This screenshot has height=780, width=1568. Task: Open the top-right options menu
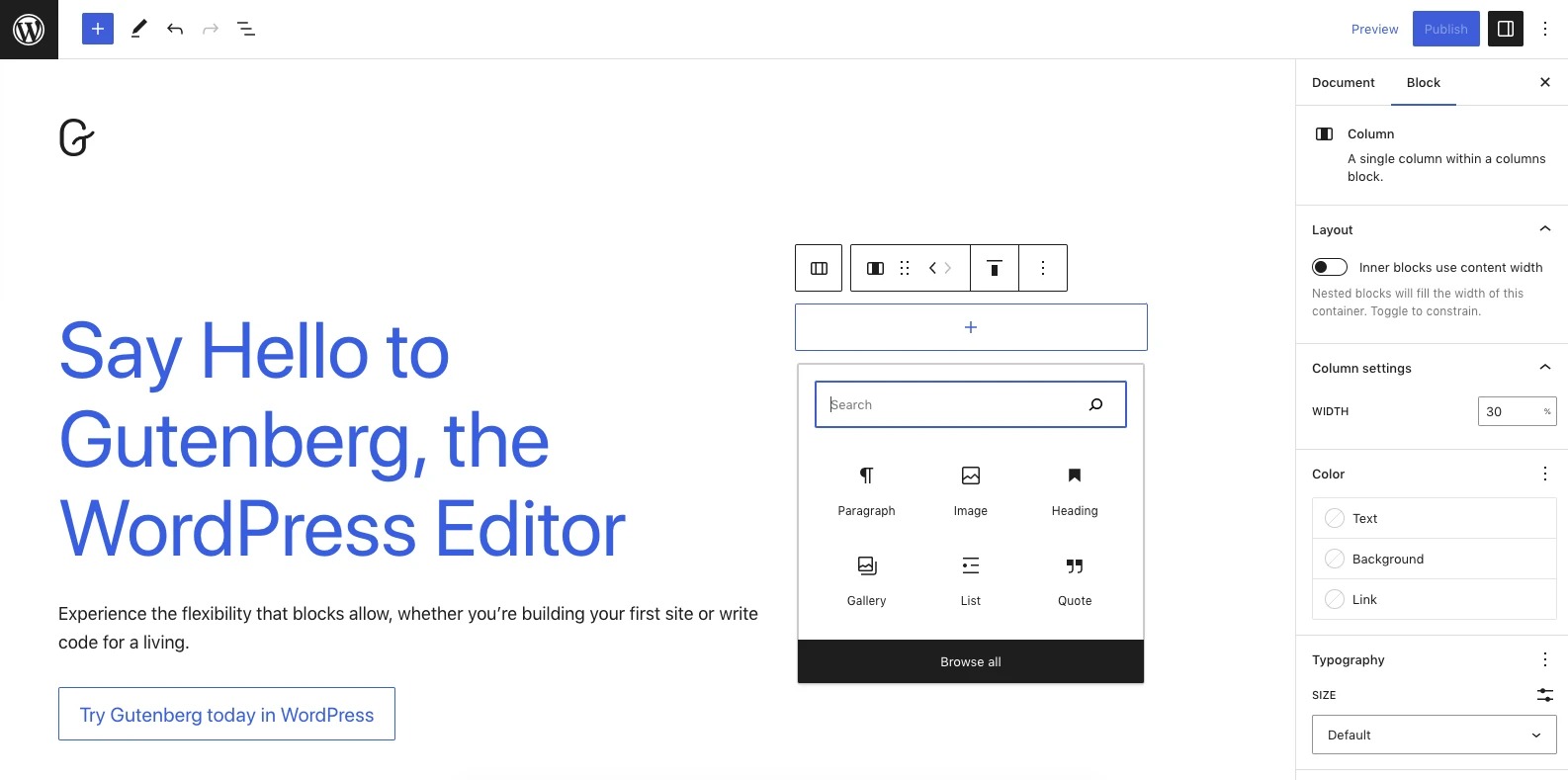click(x=1545, y=29)
